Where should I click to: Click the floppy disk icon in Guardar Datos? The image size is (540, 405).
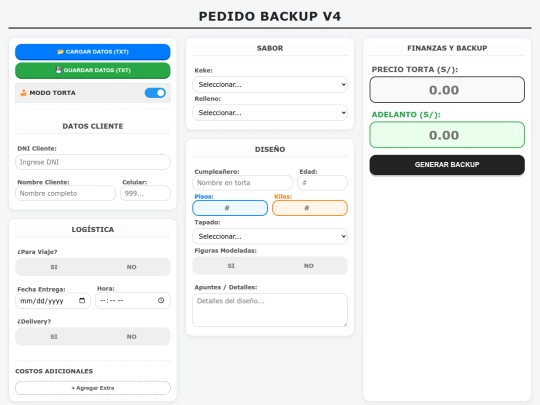(59, 70)
